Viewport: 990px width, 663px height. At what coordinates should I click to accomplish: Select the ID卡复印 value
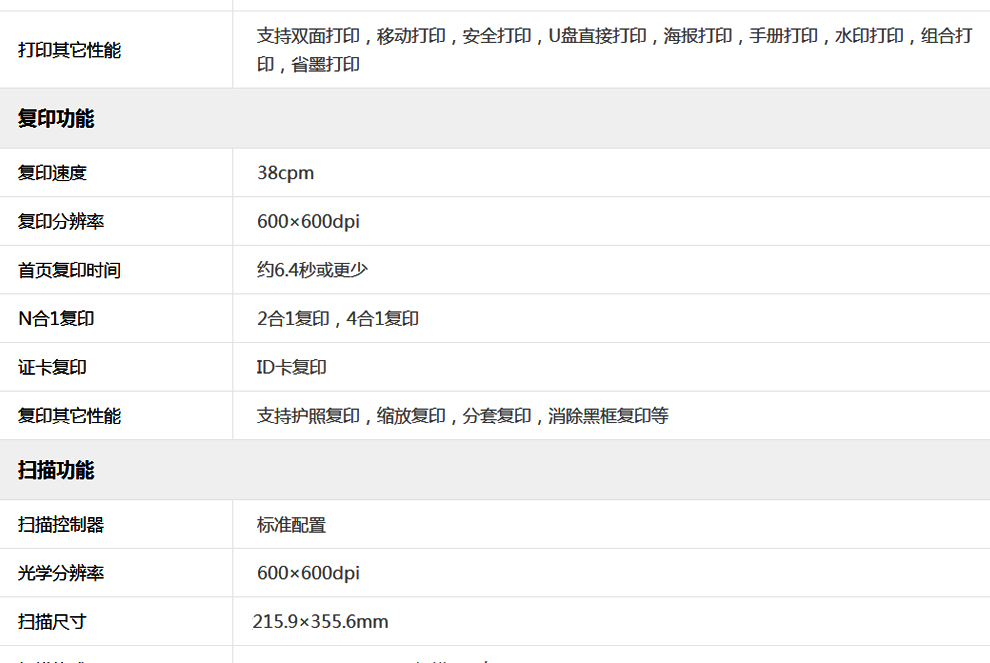point(291,368)
